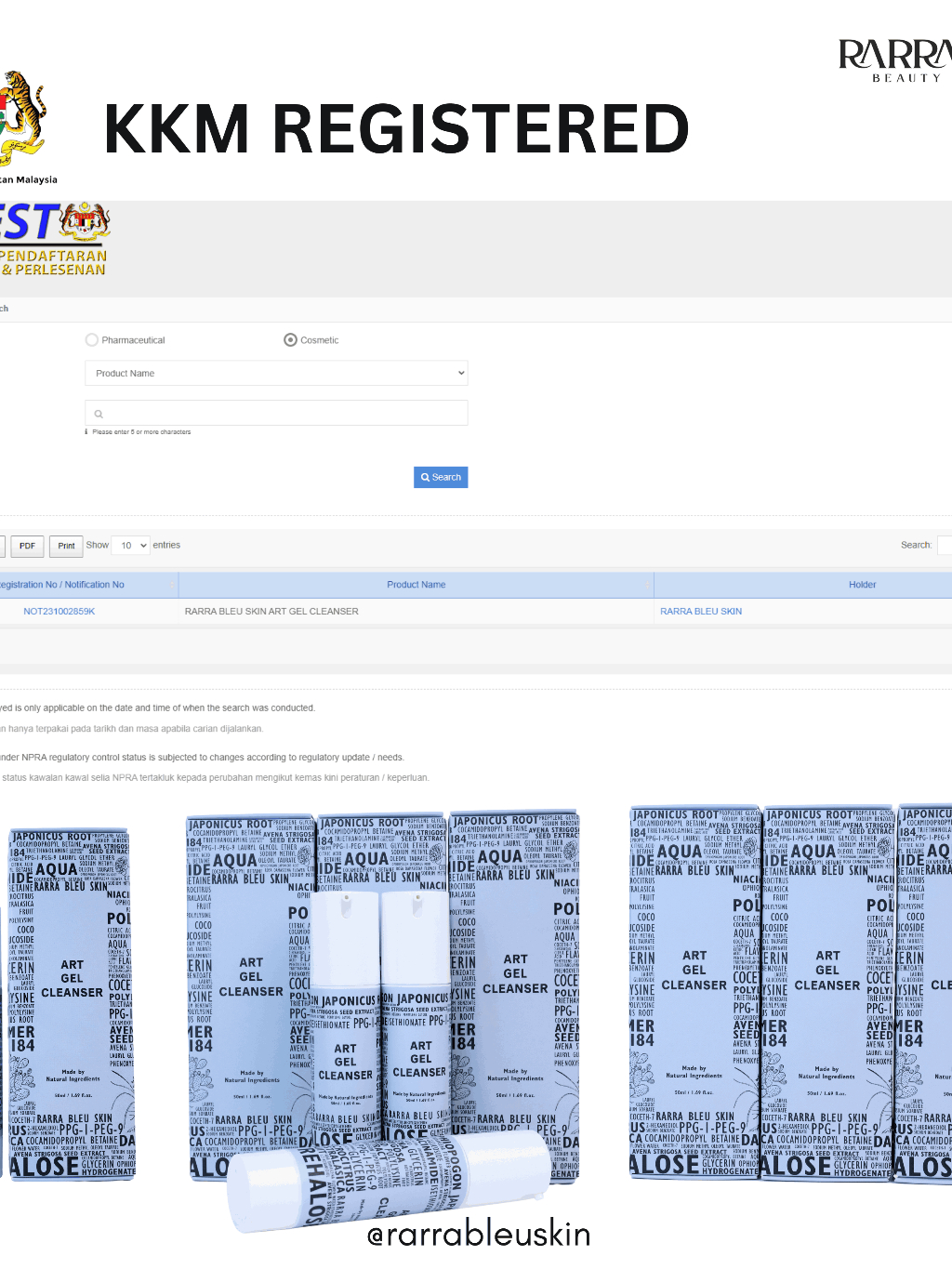The height and width of the screenshot is (1269, 952).
Task: Export results using the PDF button
Action: pos(27,546)
